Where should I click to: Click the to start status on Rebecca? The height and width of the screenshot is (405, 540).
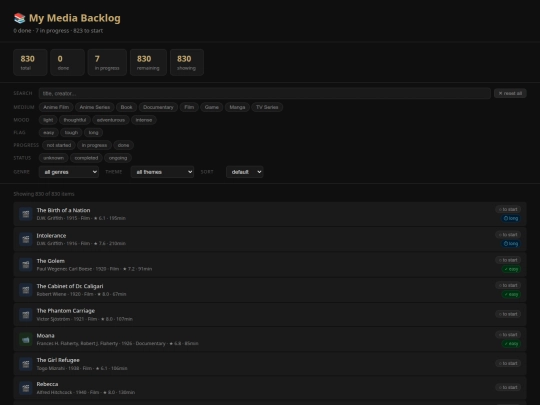pos(508,388)
